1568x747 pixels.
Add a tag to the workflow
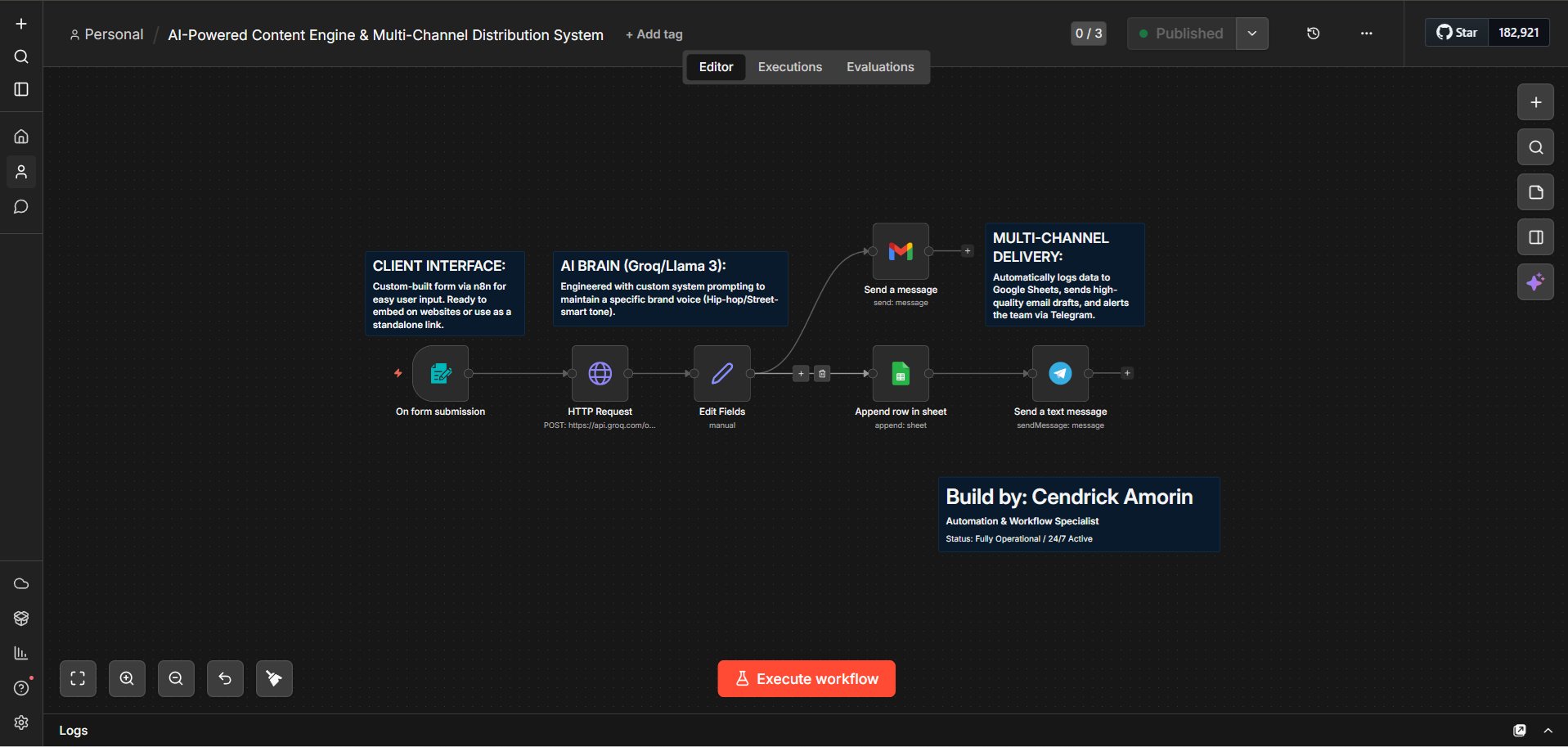tap(654, 34)
